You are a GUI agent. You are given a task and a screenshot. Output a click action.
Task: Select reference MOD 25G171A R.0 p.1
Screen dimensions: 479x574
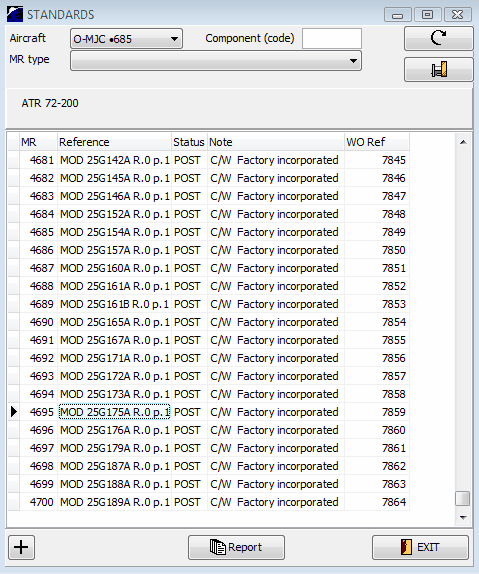click(x=114, y=358)
